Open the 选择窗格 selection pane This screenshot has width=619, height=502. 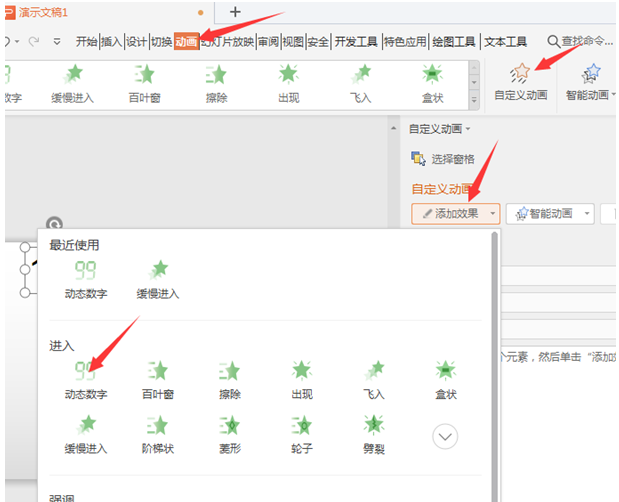(443, 159)
